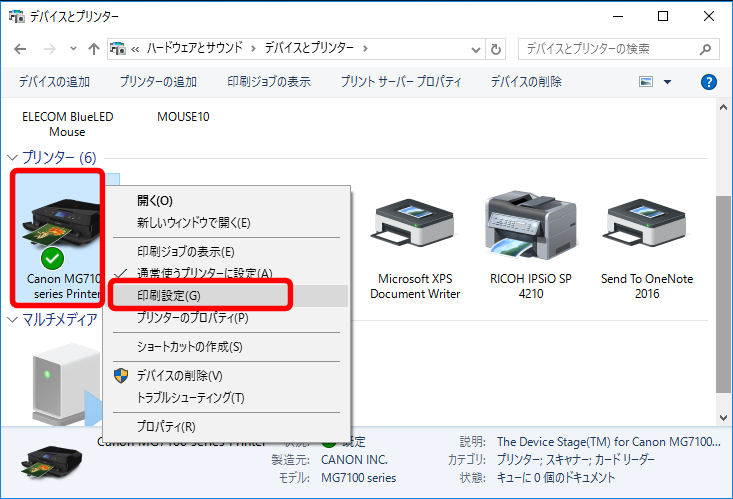Select the multimedia server device icon
The width and height of the screenshot is (733, 499).
[67, 384]
